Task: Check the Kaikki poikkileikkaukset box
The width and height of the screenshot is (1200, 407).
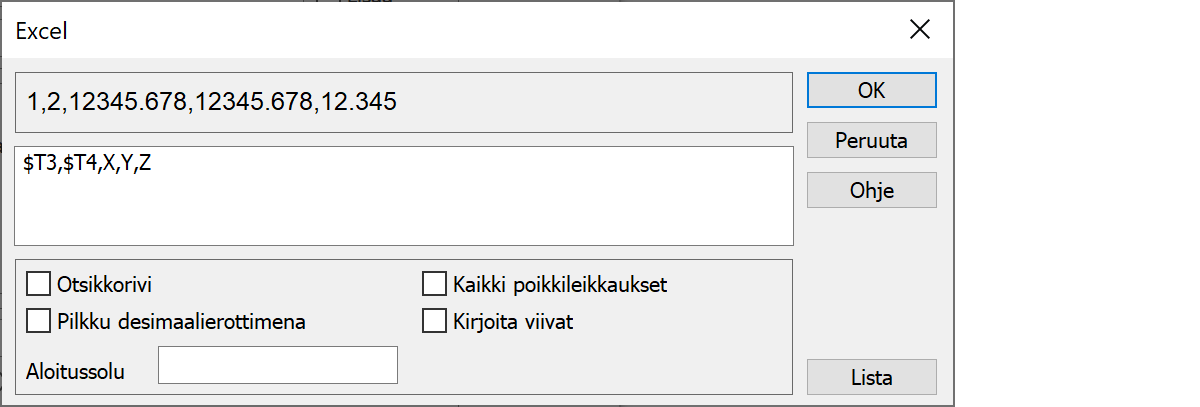Action: (x=434, y=285)
